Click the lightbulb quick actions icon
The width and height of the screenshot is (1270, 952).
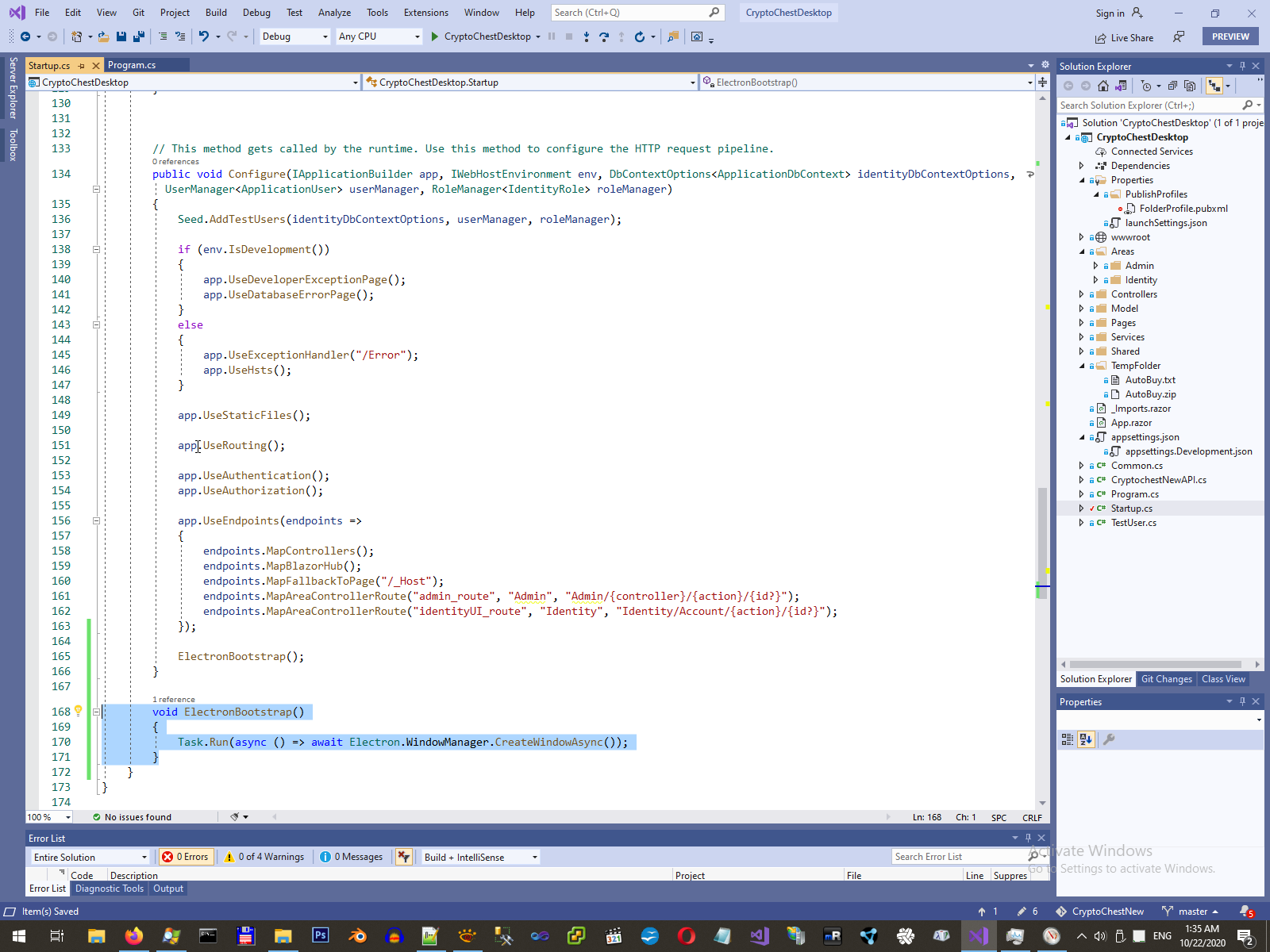point(78,711)
